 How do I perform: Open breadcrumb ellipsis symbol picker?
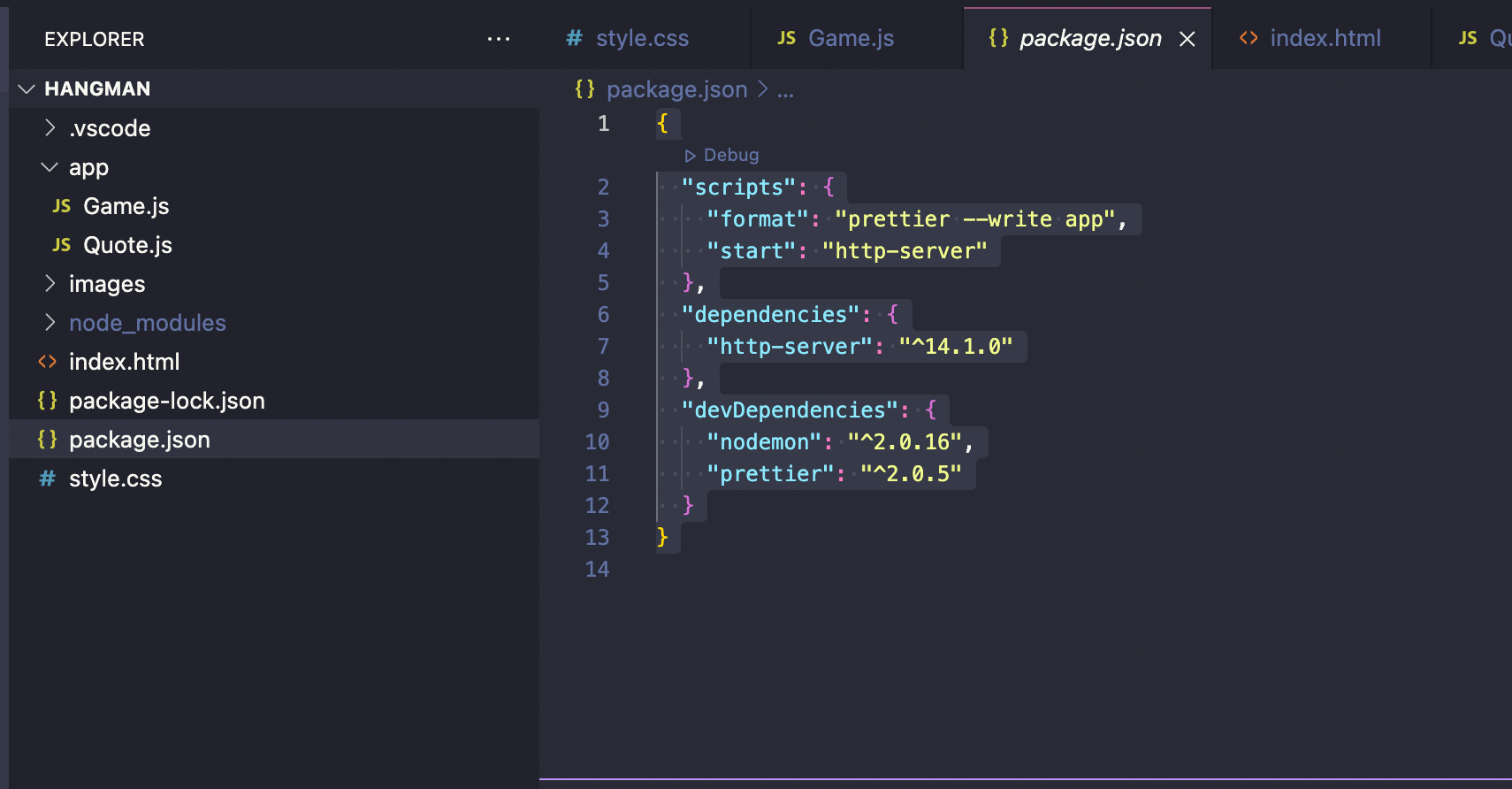(x=785, y=90)
